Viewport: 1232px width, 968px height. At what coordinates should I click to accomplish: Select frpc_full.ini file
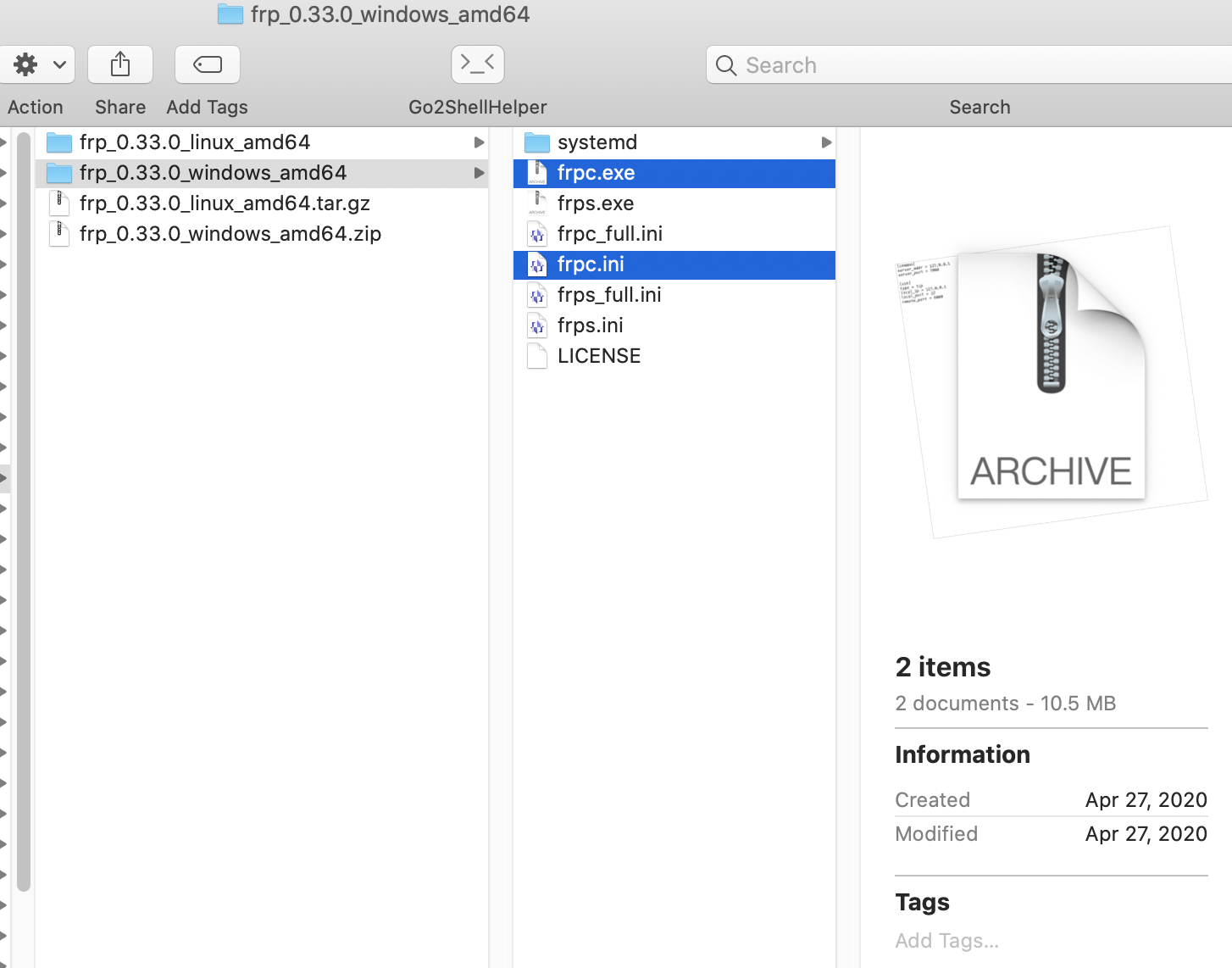[674, 234]
